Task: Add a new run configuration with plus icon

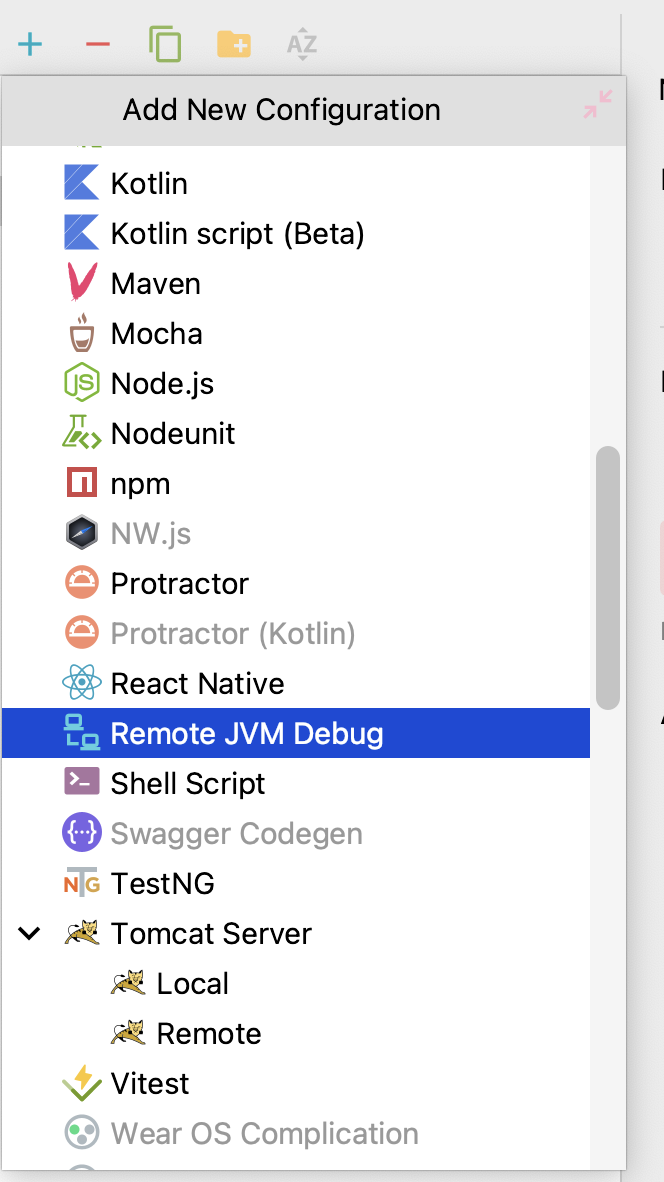Action: (30, 44)
